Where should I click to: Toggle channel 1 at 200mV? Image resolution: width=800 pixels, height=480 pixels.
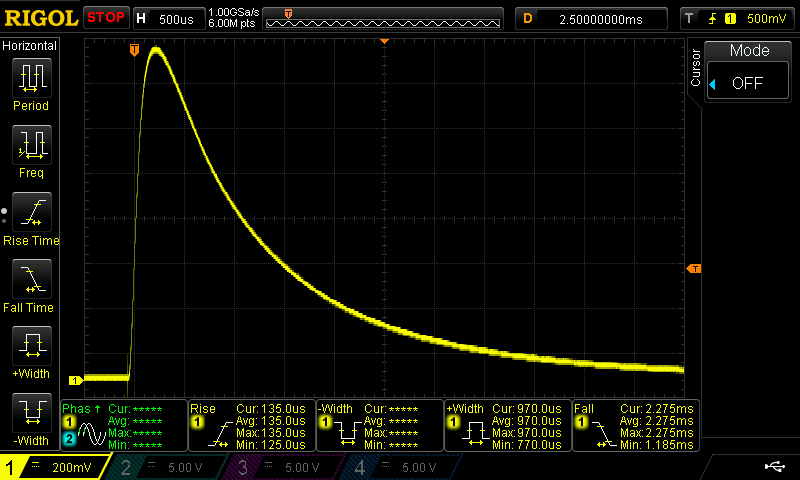[x=55, y=466]
